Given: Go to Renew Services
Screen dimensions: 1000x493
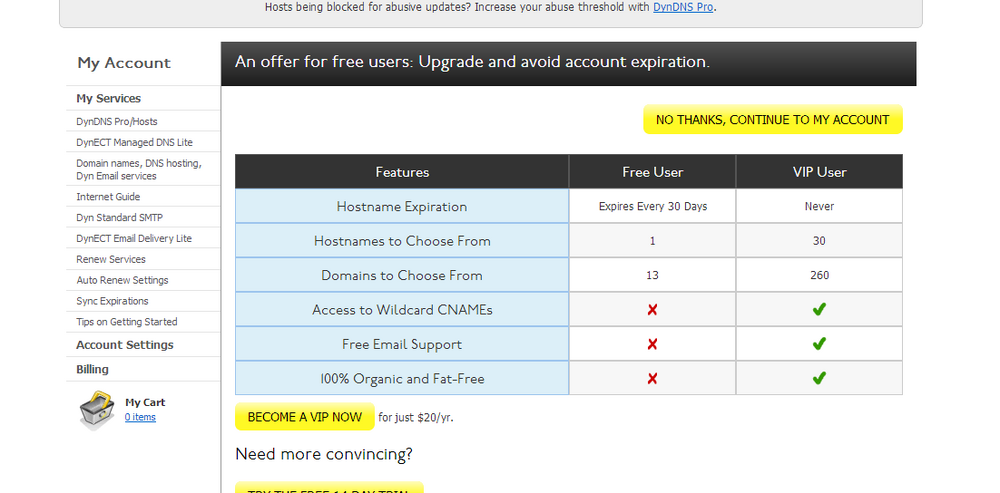Looking at the screenshot, I should click(x=111, y=260).
